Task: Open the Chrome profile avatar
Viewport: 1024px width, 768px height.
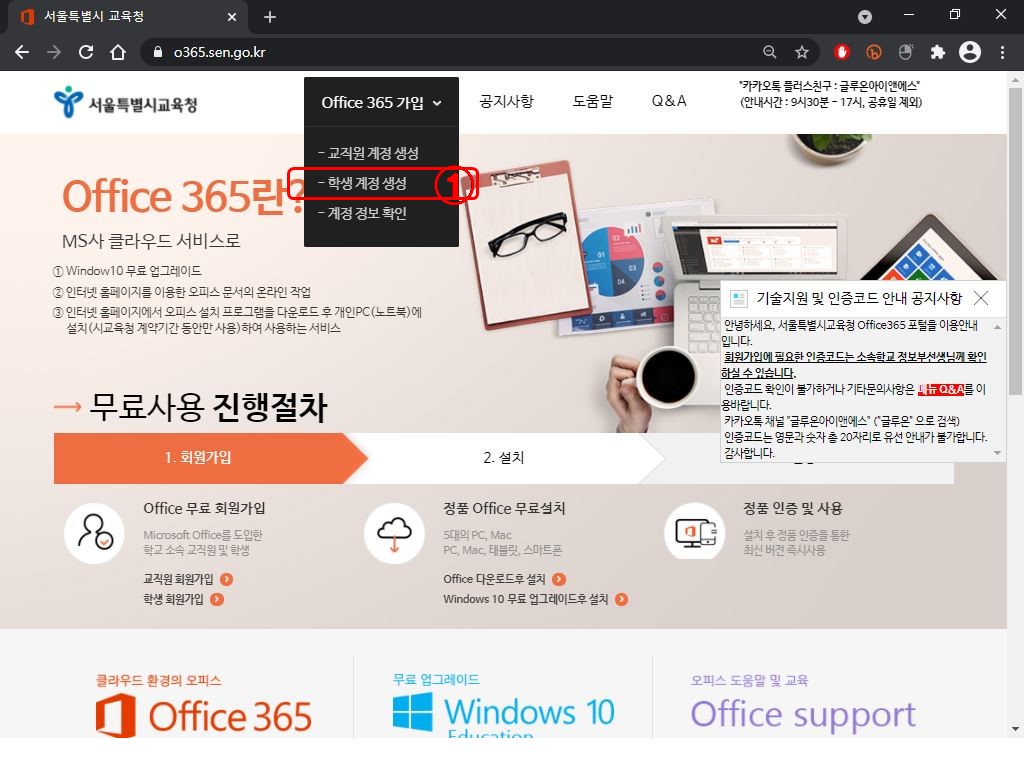Action: (970, 52)
